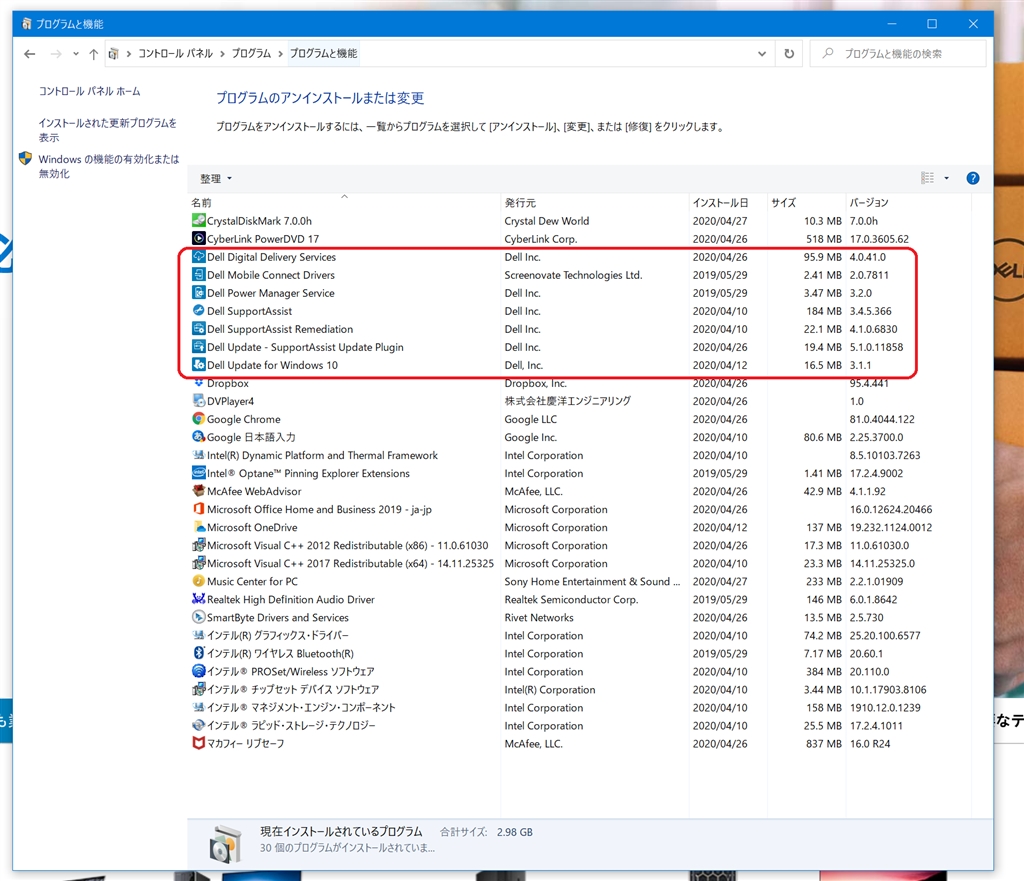Sort by the インストール日 column header

coord(727,202)
